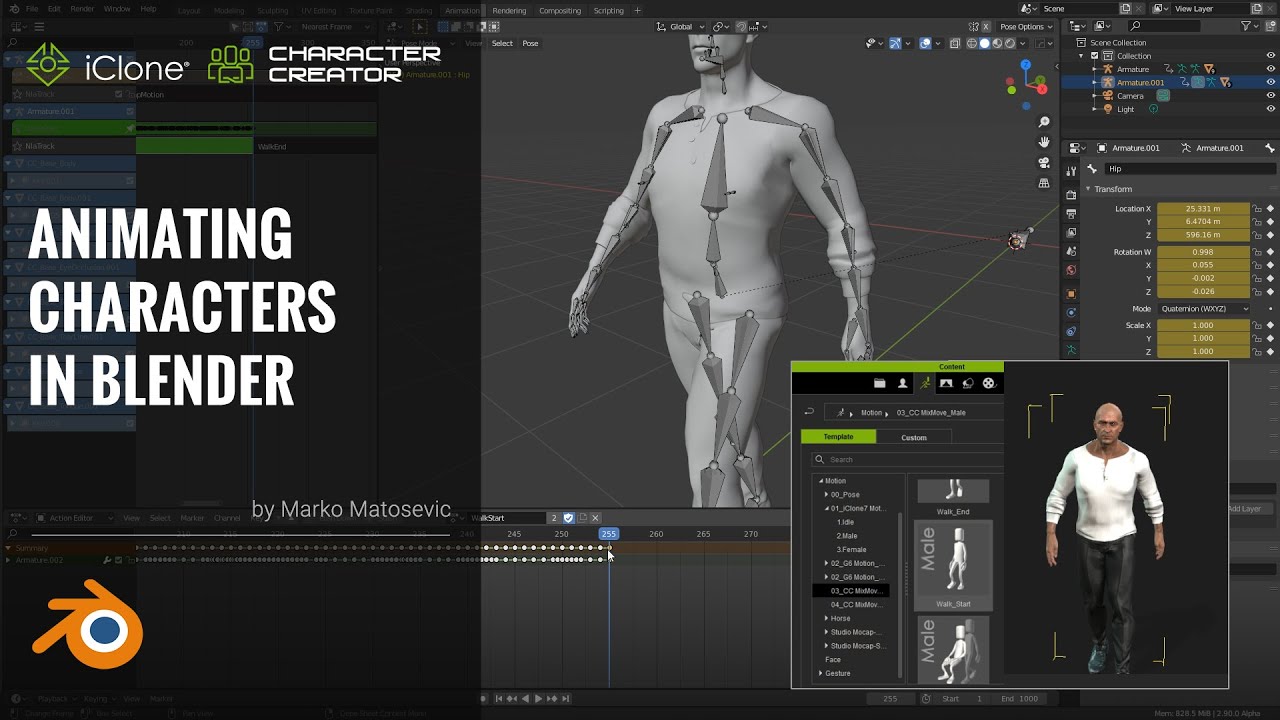
Task: Expand the Horse folder in Motion tree
Action: [826, 618]
